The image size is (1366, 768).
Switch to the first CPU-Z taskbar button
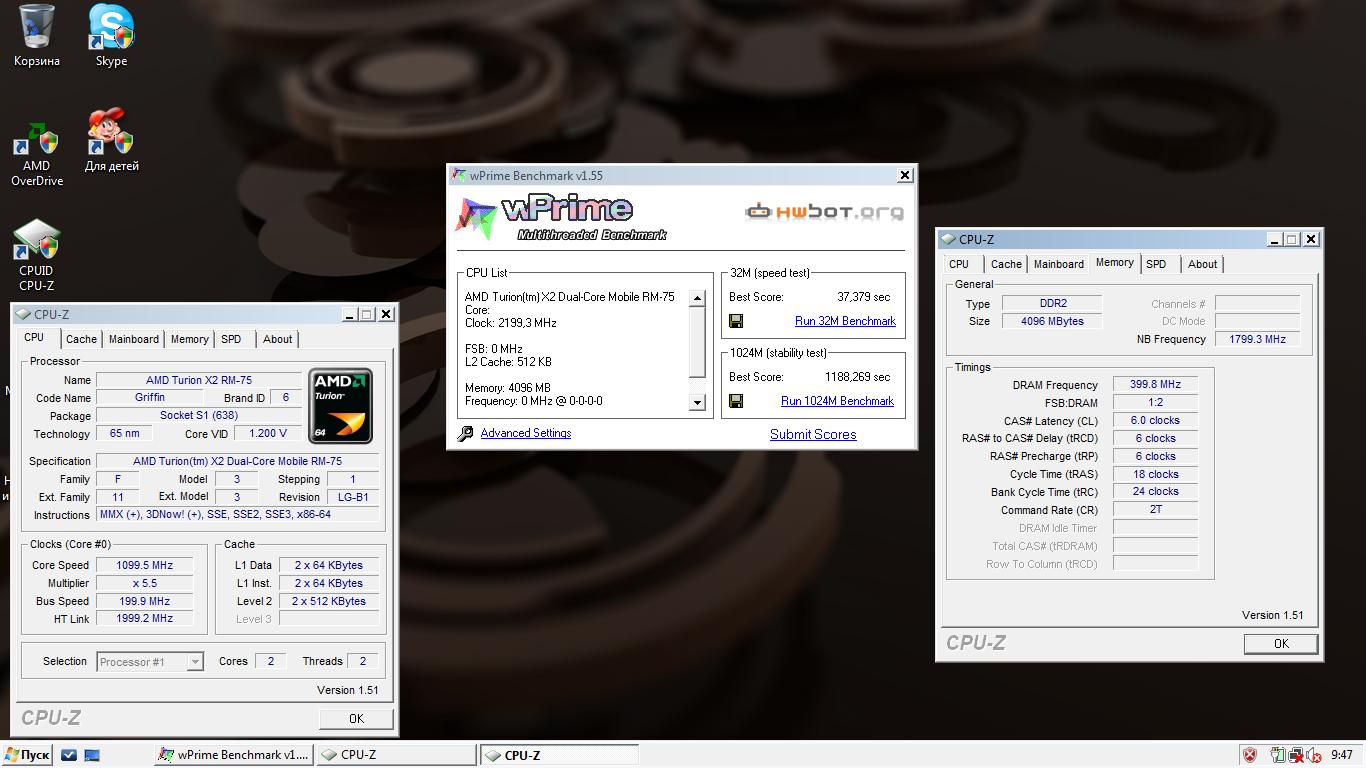coord(396,755)
